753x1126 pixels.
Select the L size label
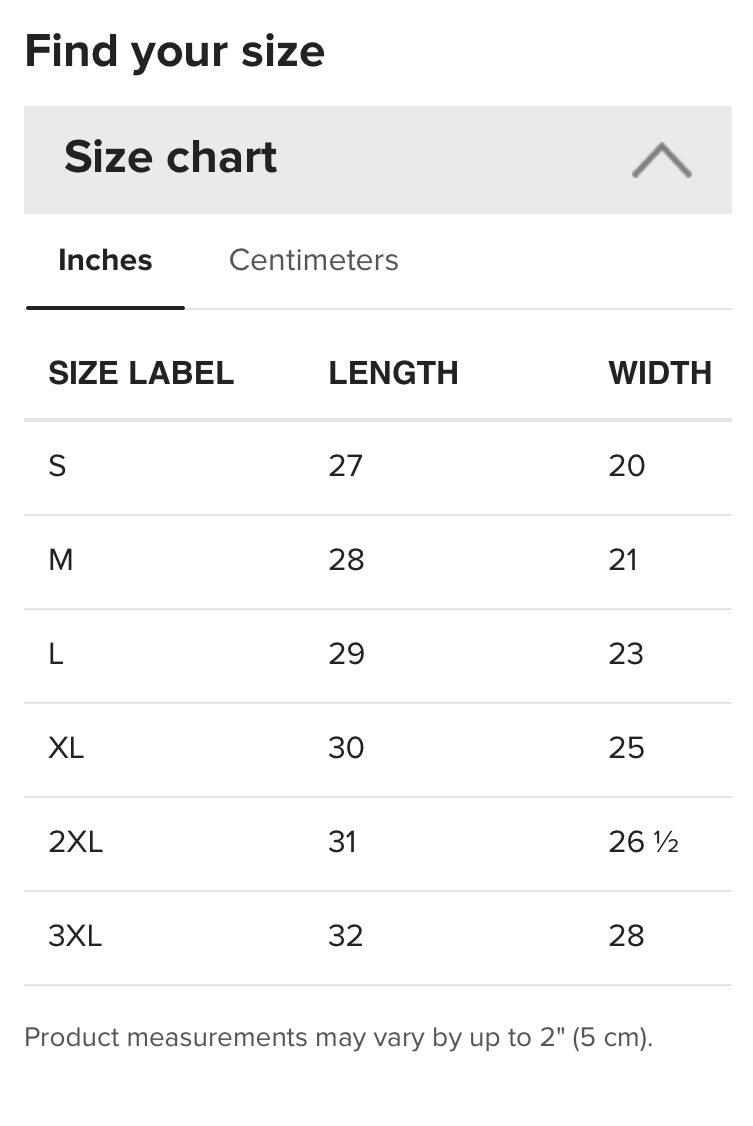tap(56, 654)
